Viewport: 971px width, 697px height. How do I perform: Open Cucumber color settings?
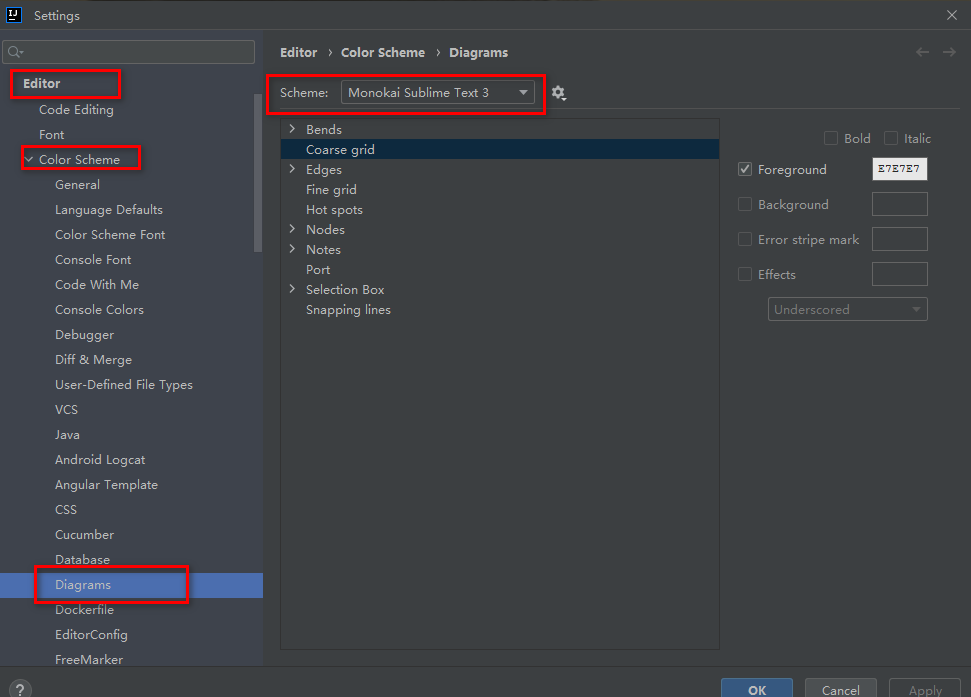click(84, 535)
